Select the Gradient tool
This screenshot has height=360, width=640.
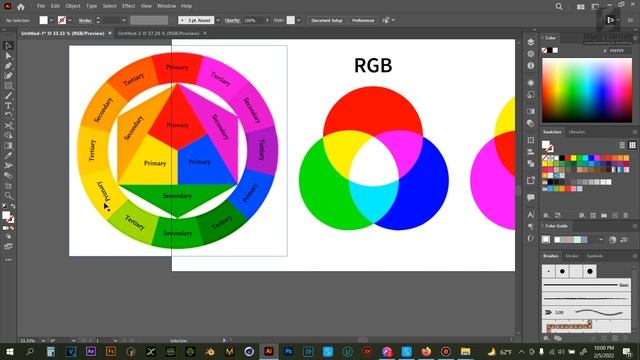[x=8, y=146]
